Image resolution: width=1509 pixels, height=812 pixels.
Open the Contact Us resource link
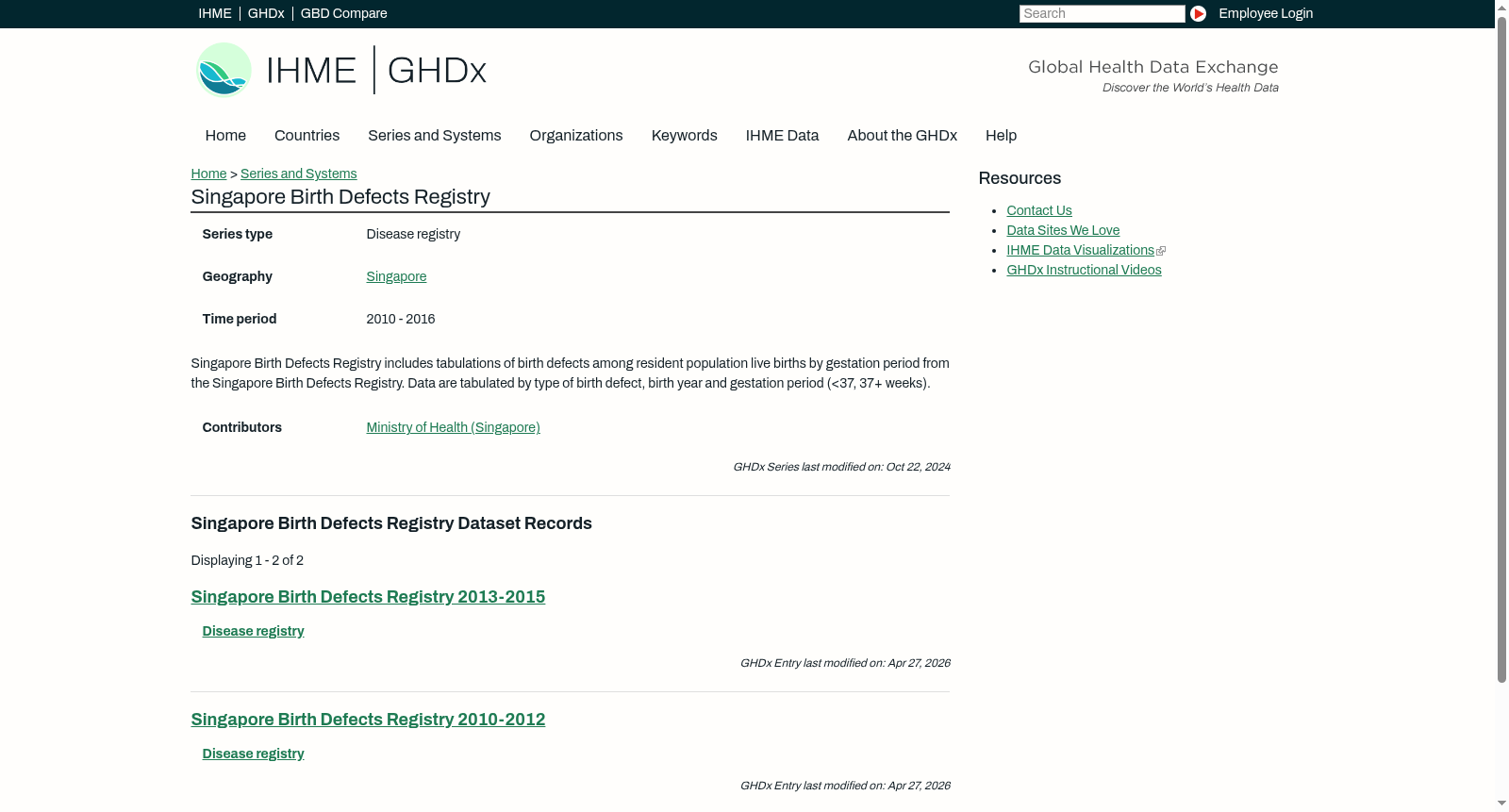[x=1038, y=211]
